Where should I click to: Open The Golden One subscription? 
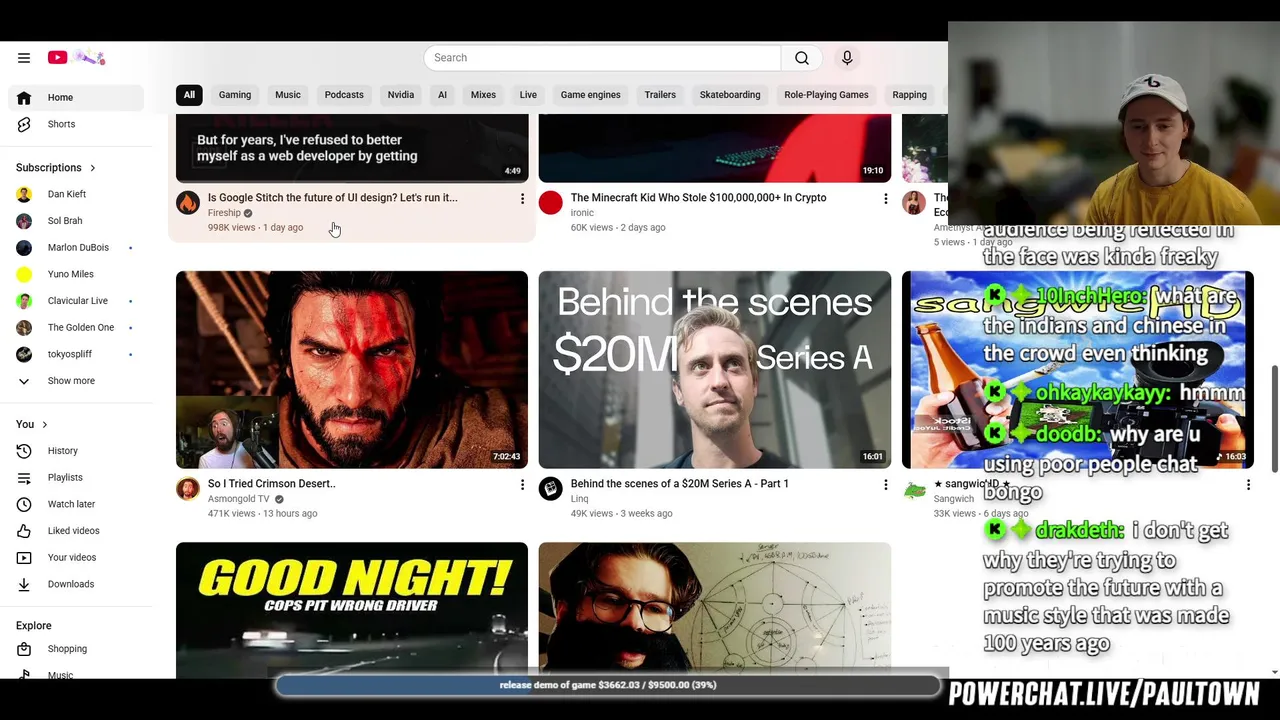(x=76, y=327)
